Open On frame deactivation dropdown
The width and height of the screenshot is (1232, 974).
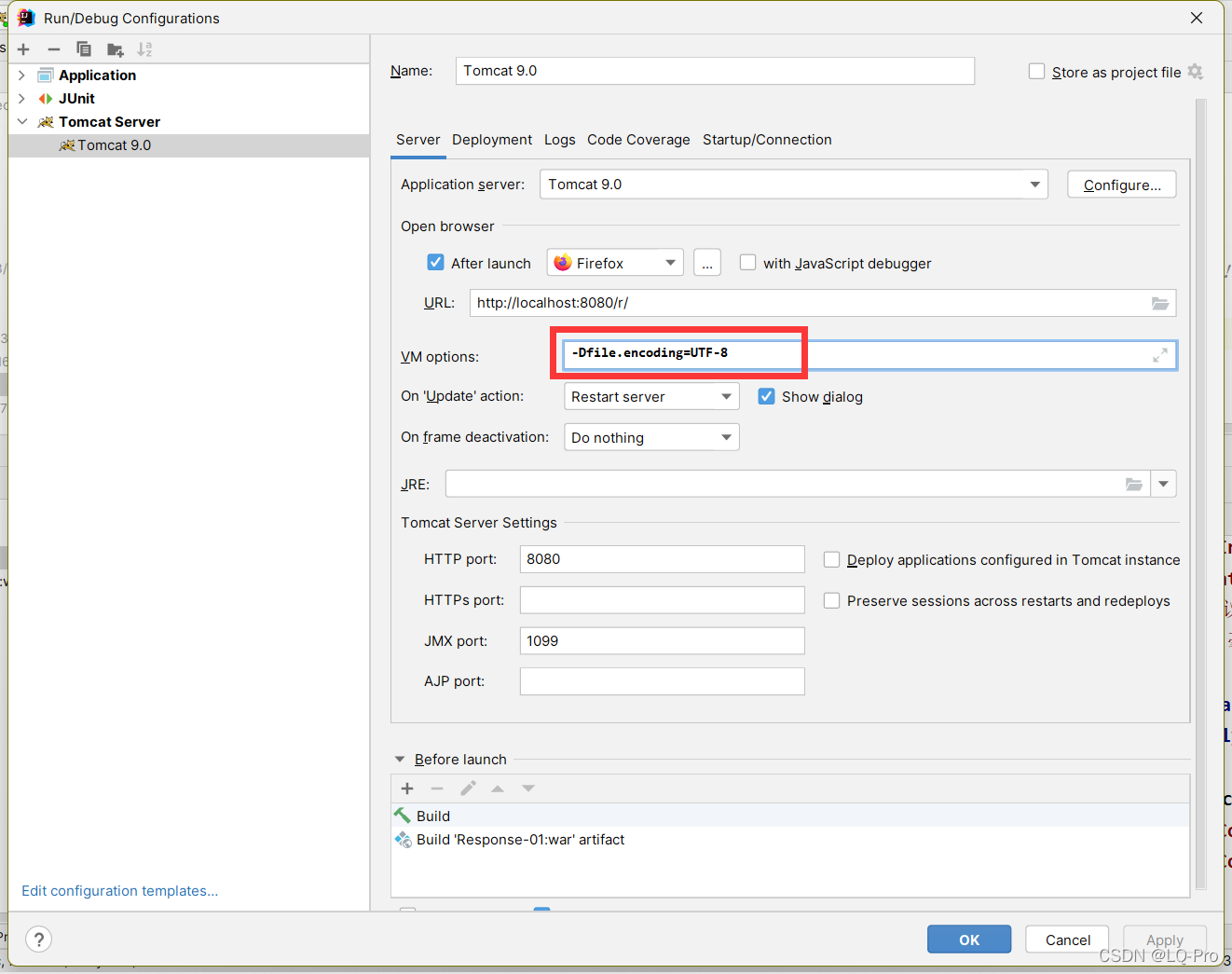point(651,437)
